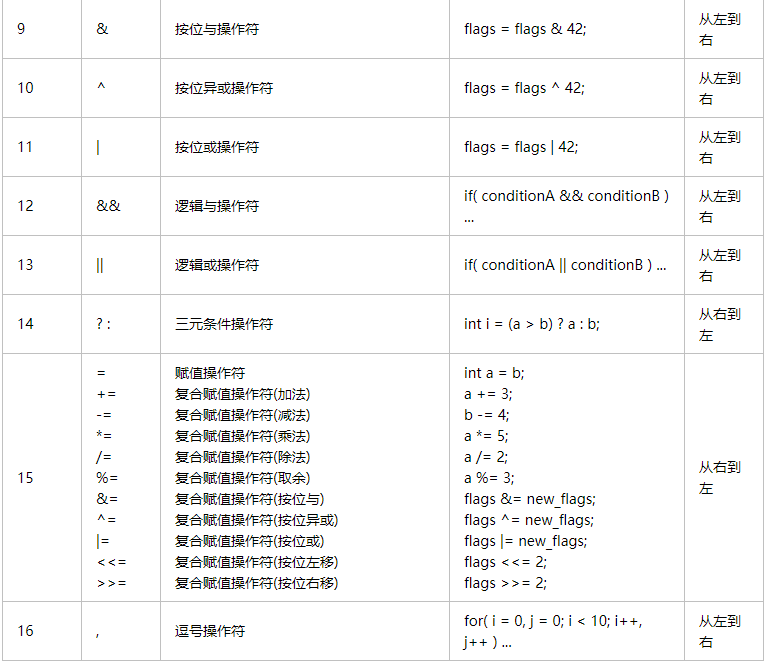766x664 pixels.
Task: Click example flags = flags ^ 42;
Action: (x=524, y=88)
